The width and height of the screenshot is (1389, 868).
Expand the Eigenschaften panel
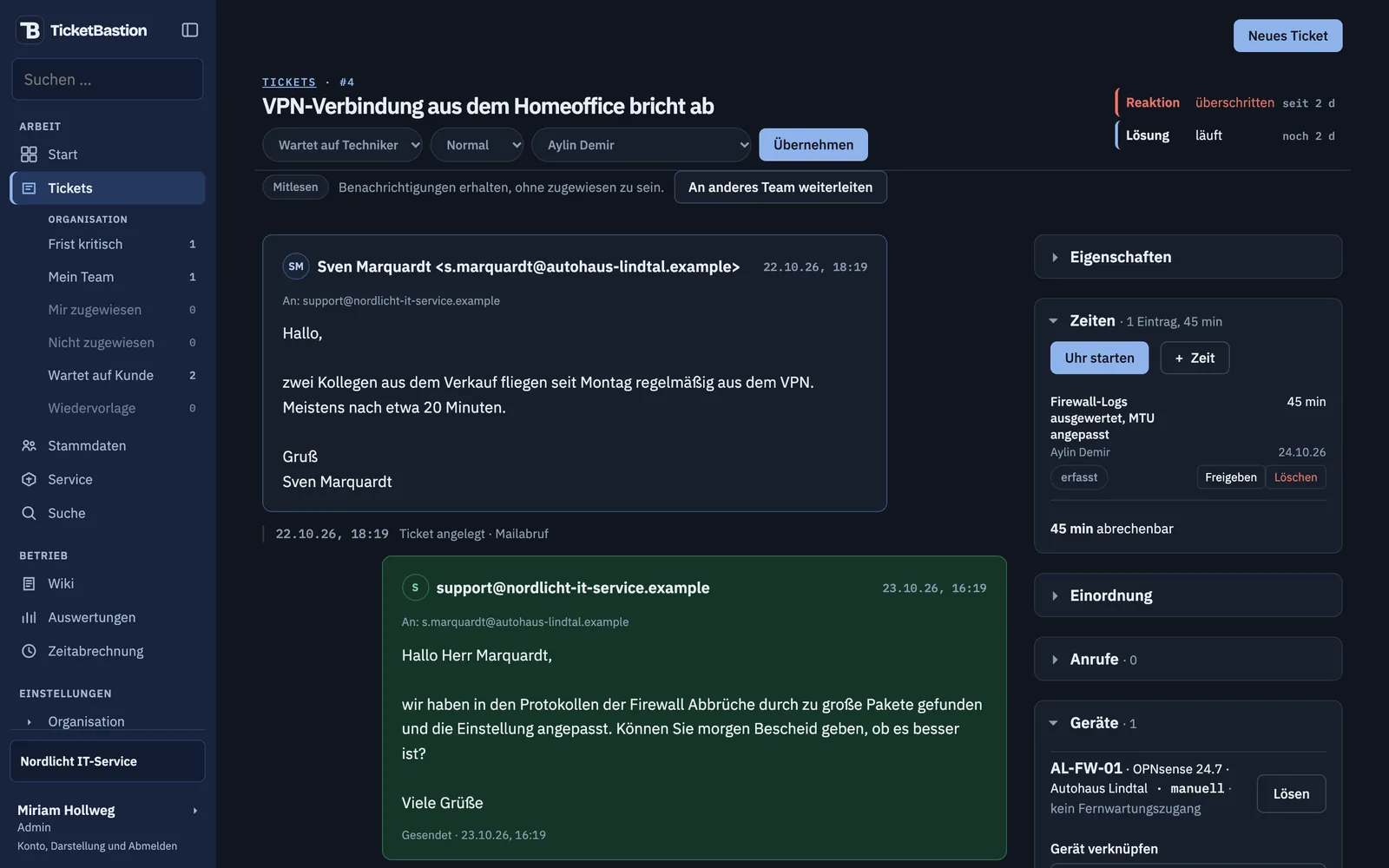1188,257
